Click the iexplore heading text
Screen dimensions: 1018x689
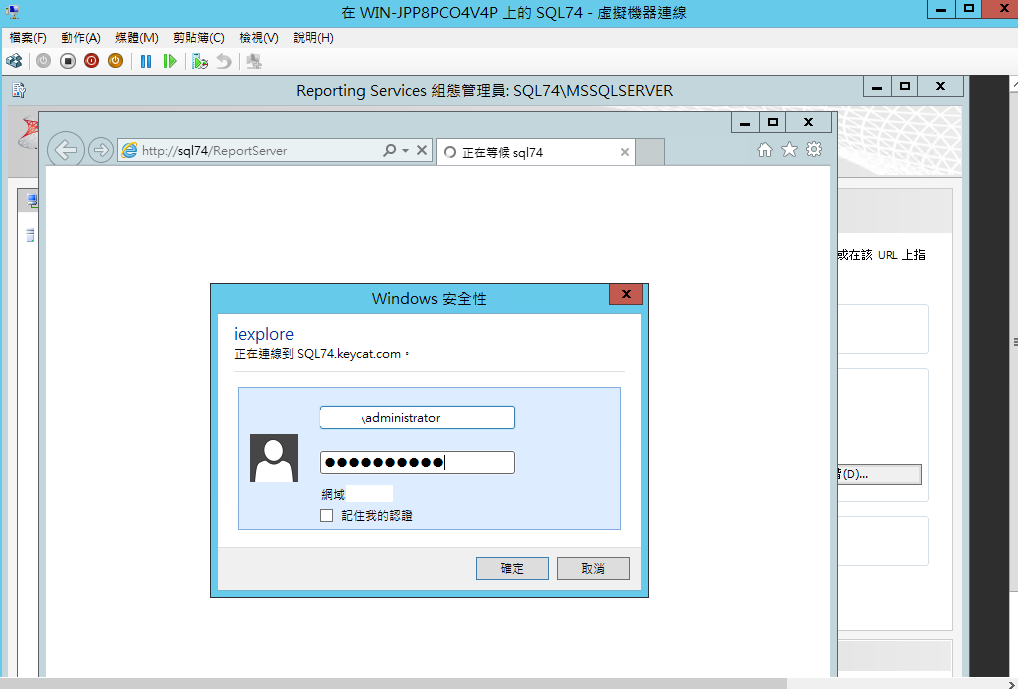(264, 334)
